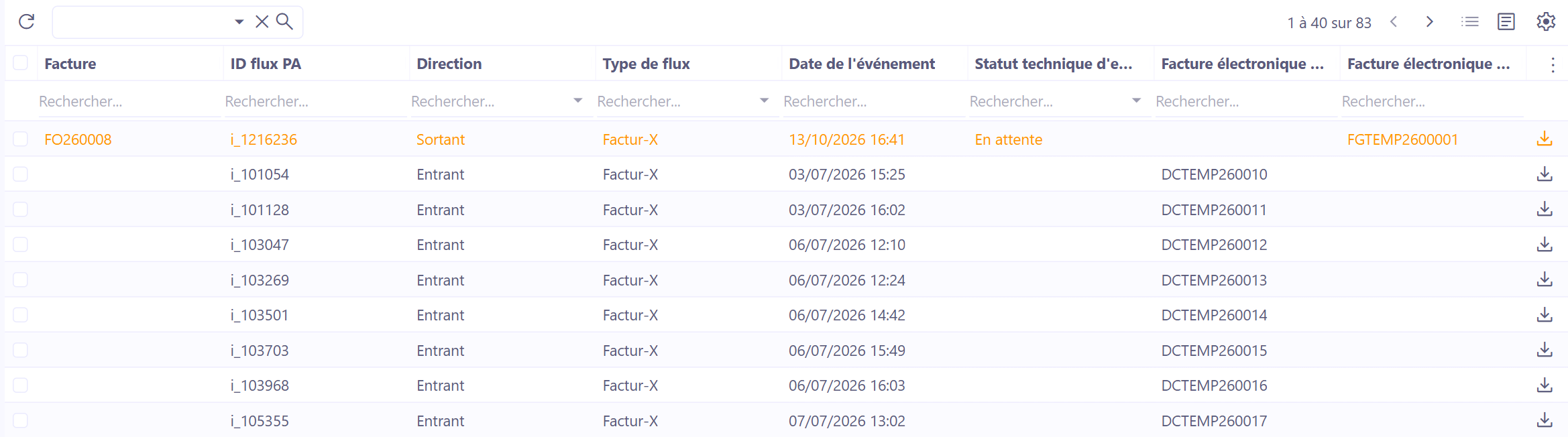This screenshot has height=437, width=1568.
Task: Open FGTEMP2600001 electronic invoice
Action: click(1402, 139)
